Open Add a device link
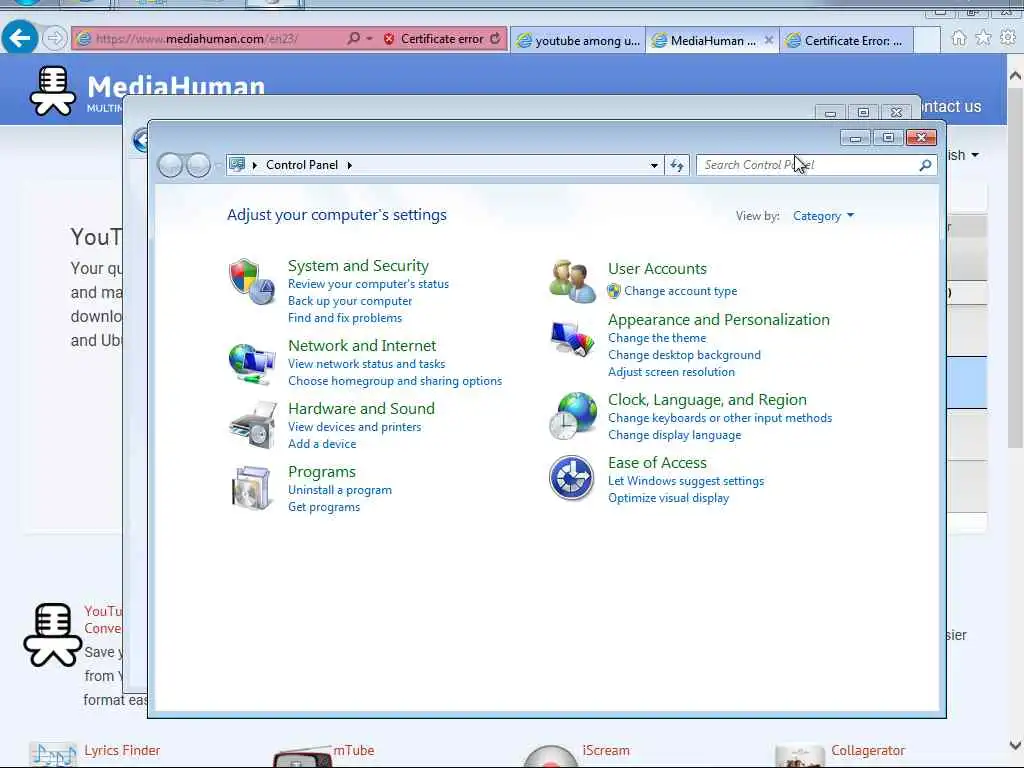 coord(322,444)
